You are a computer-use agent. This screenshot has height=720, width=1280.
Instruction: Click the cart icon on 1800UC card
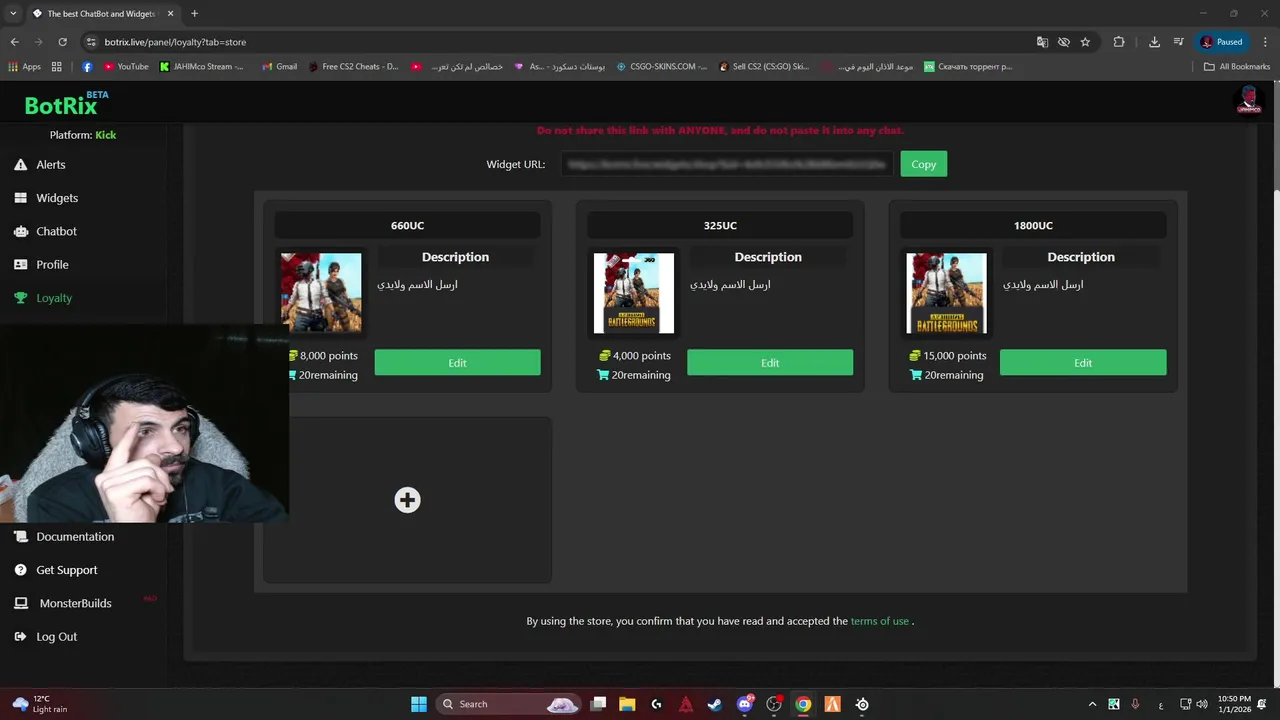pyautogui.click(x=916, y=375)
